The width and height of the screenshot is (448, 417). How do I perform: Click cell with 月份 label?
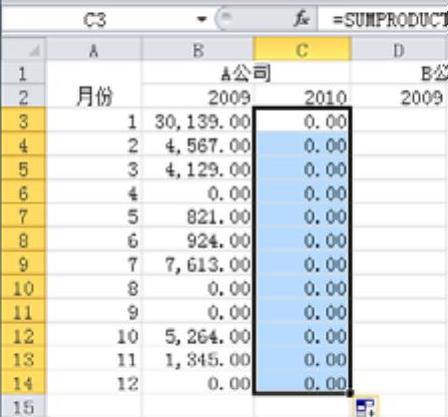[94, 97]
